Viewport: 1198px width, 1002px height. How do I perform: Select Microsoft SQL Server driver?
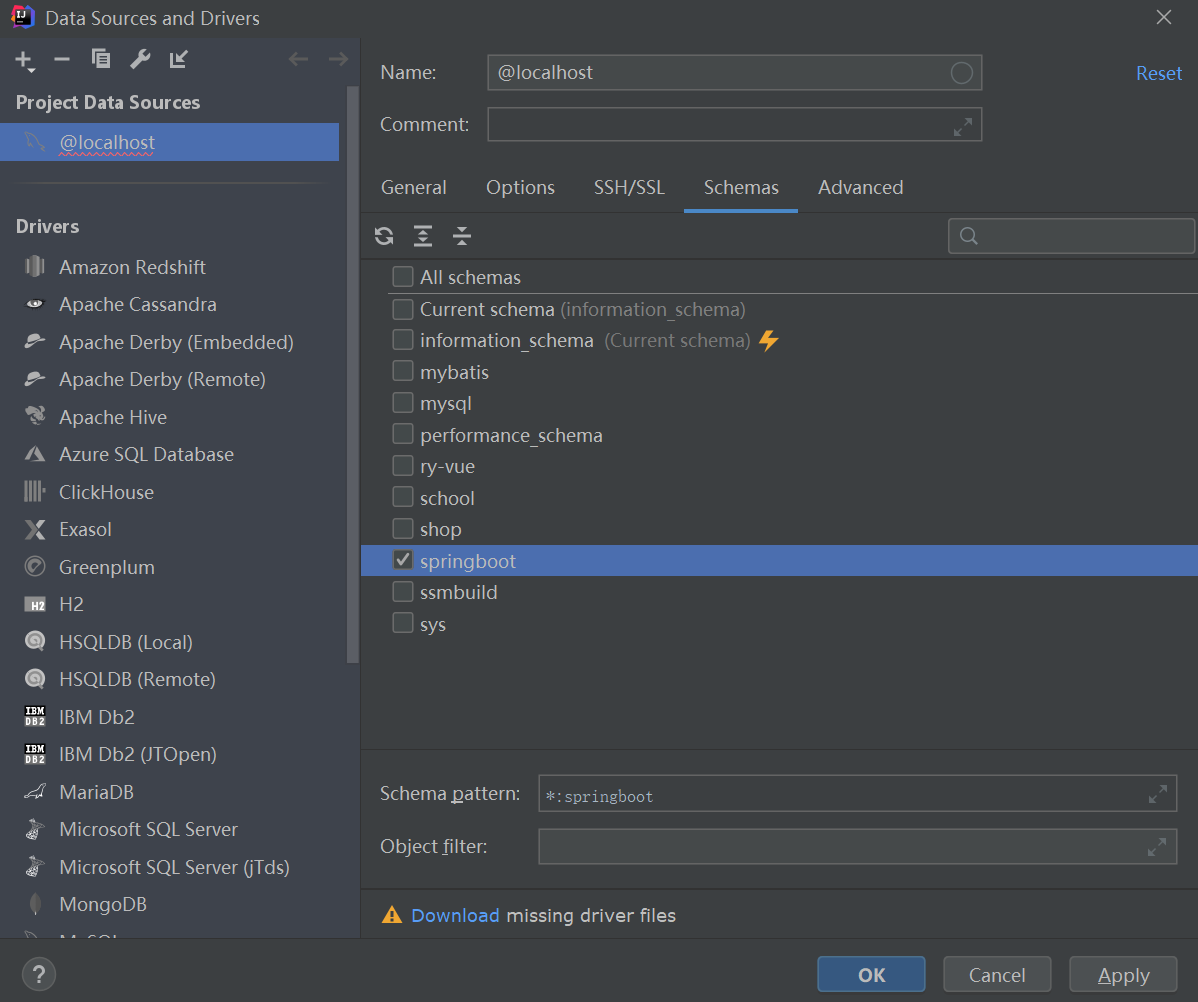(148, 829)
